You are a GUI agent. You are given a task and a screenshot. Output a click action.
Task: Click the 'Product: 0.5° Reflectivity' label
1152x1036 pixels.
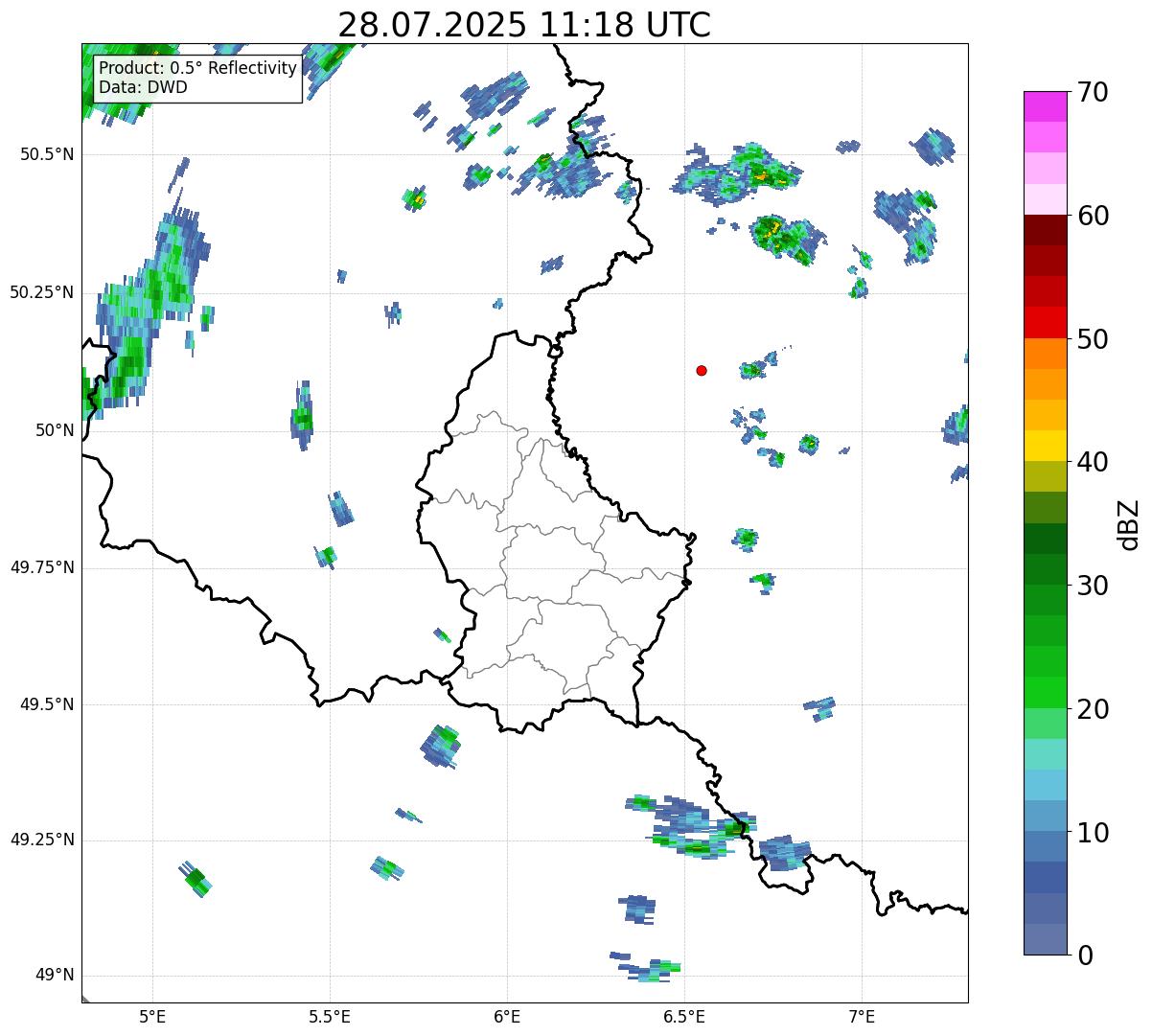[x=198, y=68]
